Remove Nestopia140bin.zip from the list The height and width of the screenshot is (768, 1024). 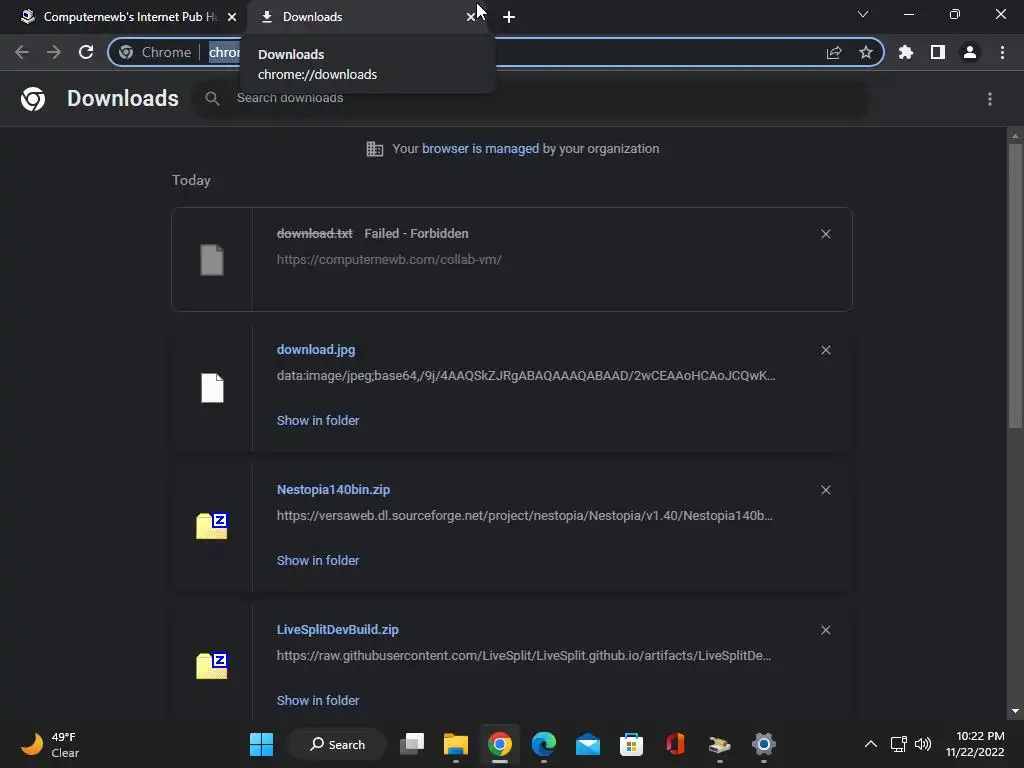pos(825,490)
